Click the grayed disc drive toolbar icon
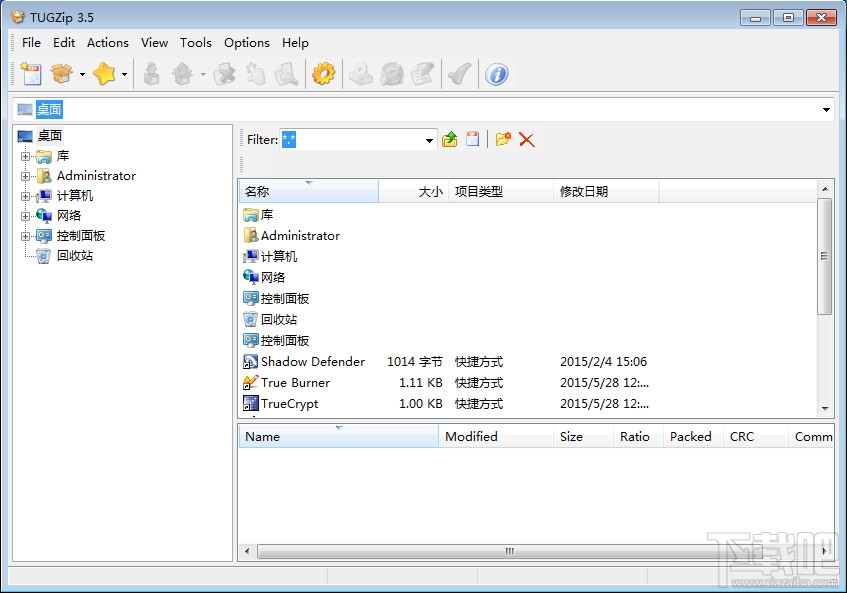Screen dimensions: 847x593 coord(361,74)
